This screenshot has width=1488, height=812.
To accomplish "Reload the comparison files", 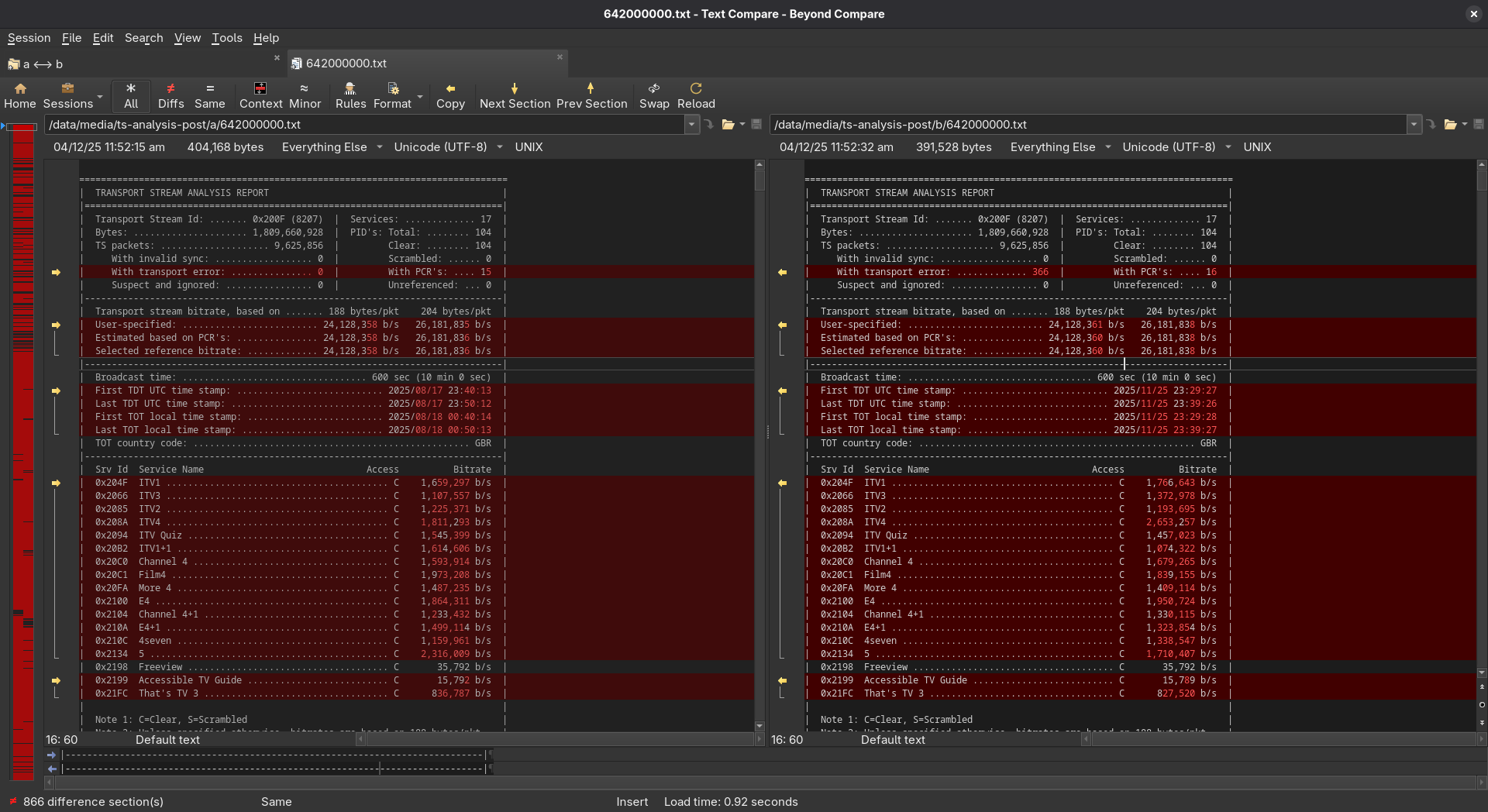I will (x=696, y=95).
